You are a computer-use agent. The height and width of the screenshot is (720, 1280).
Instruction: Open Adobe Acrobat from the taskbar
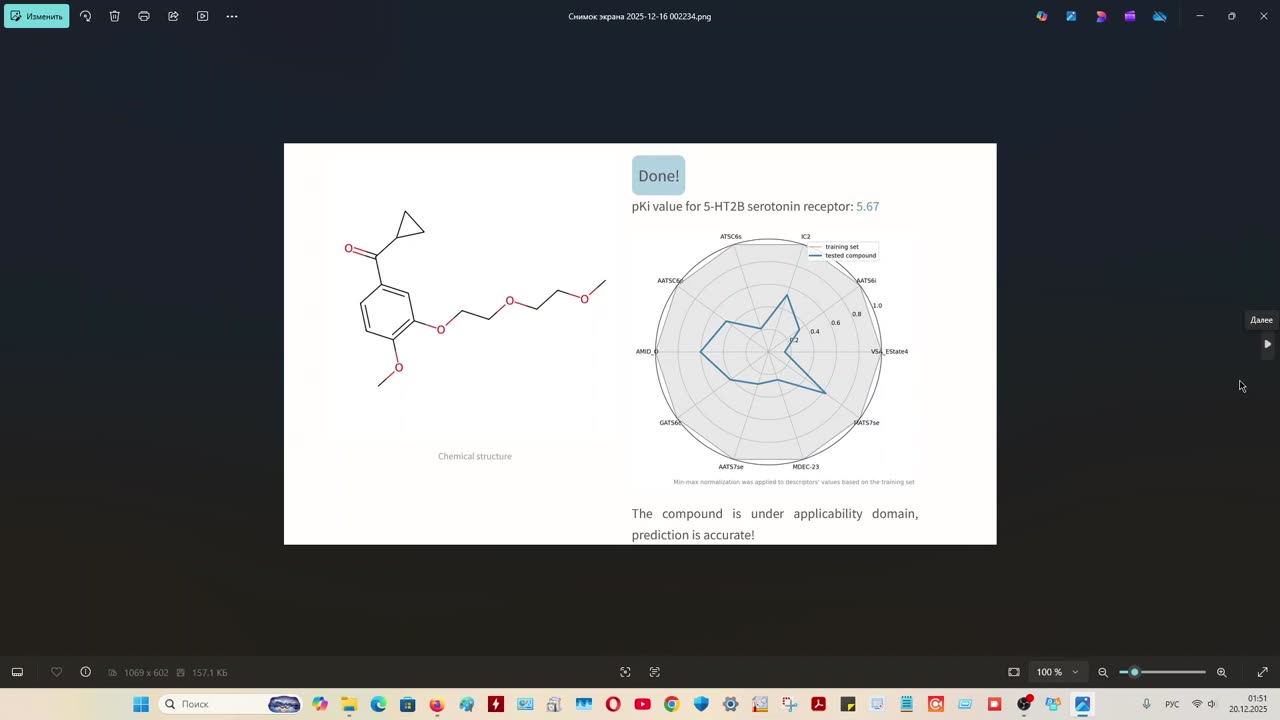point(818,704)
